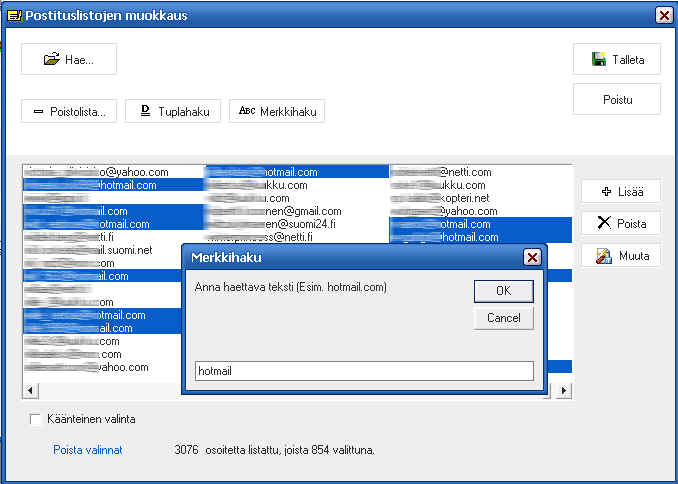Click the Poista valinnat link
The height and width of the screenshot is (484, 678).
click(x=88, y=450)
